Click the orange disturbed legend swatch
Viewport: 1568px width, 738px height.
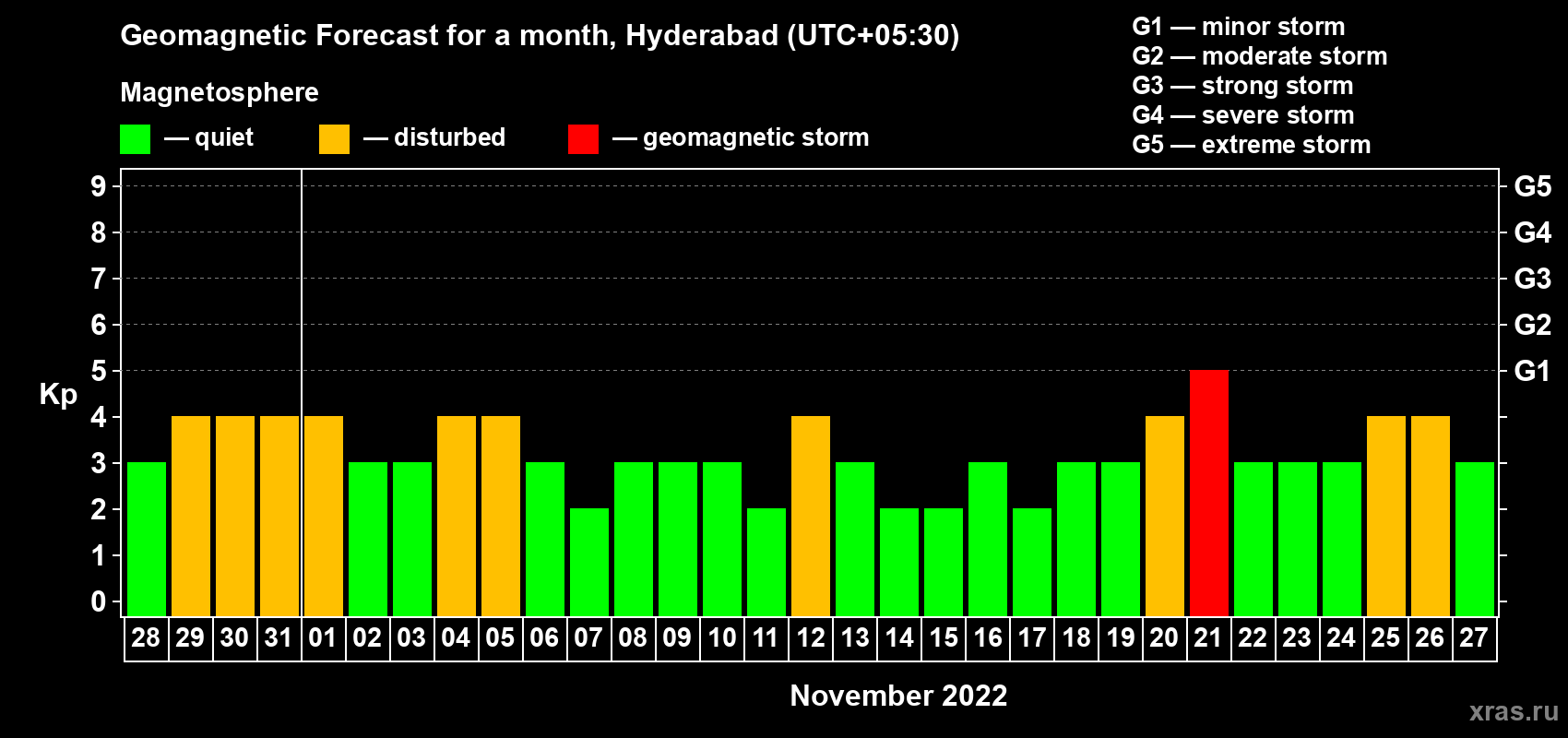(334, 139)
